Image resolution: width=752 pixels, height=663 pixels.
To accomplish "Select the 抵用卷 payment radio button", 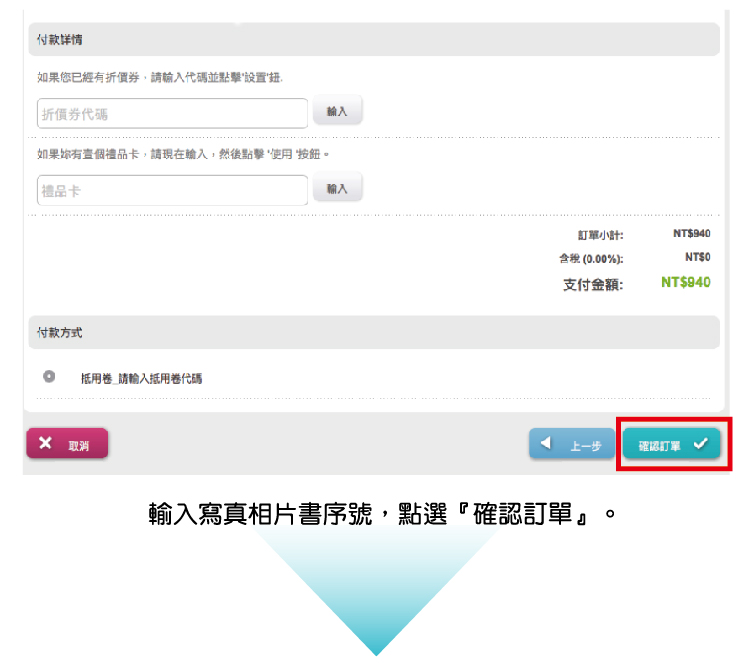I will 49,377.
